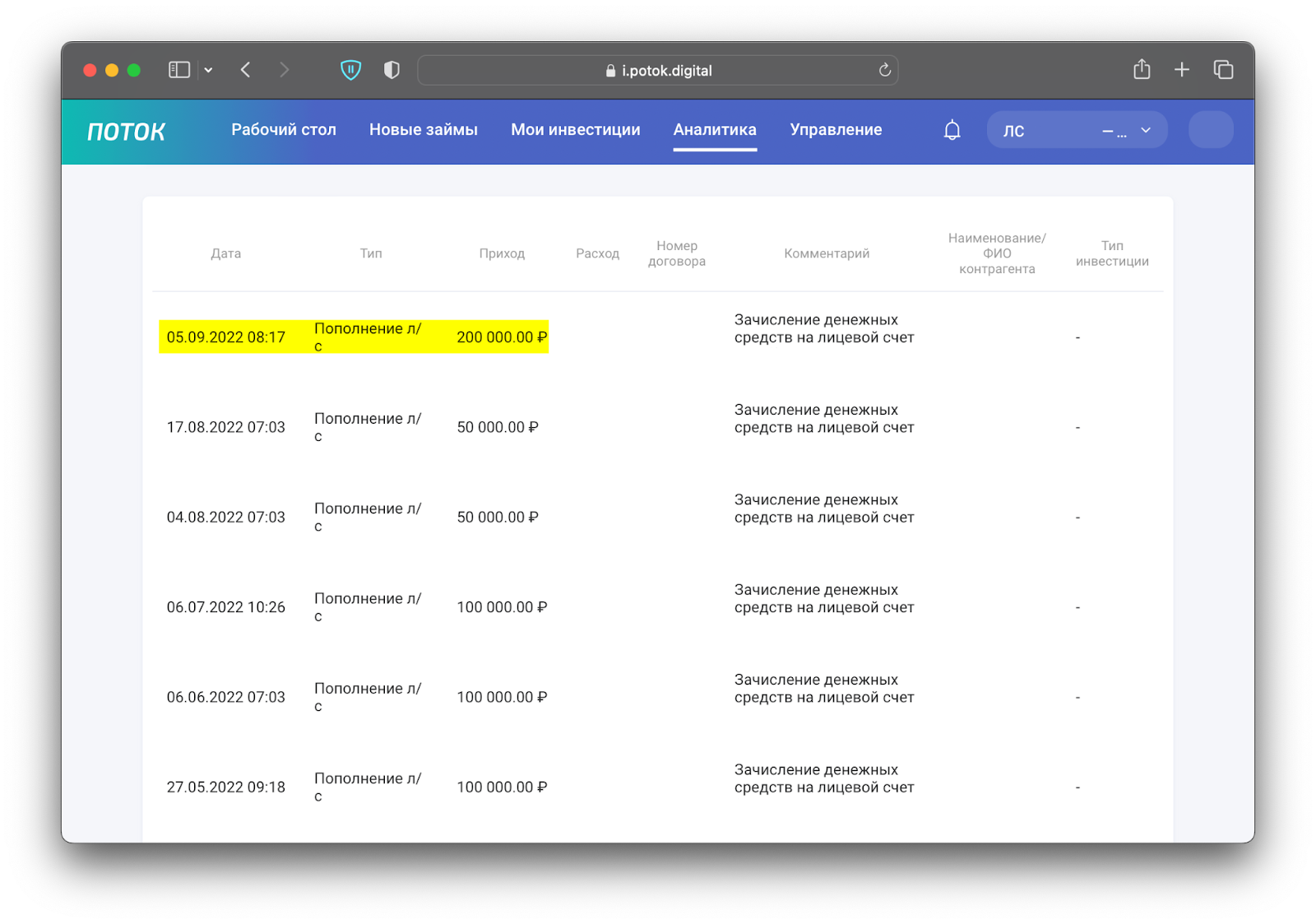Click the Тип инвестиции column header
This screenshot has height=924, width=1316.
click(x=1112, y=253)
